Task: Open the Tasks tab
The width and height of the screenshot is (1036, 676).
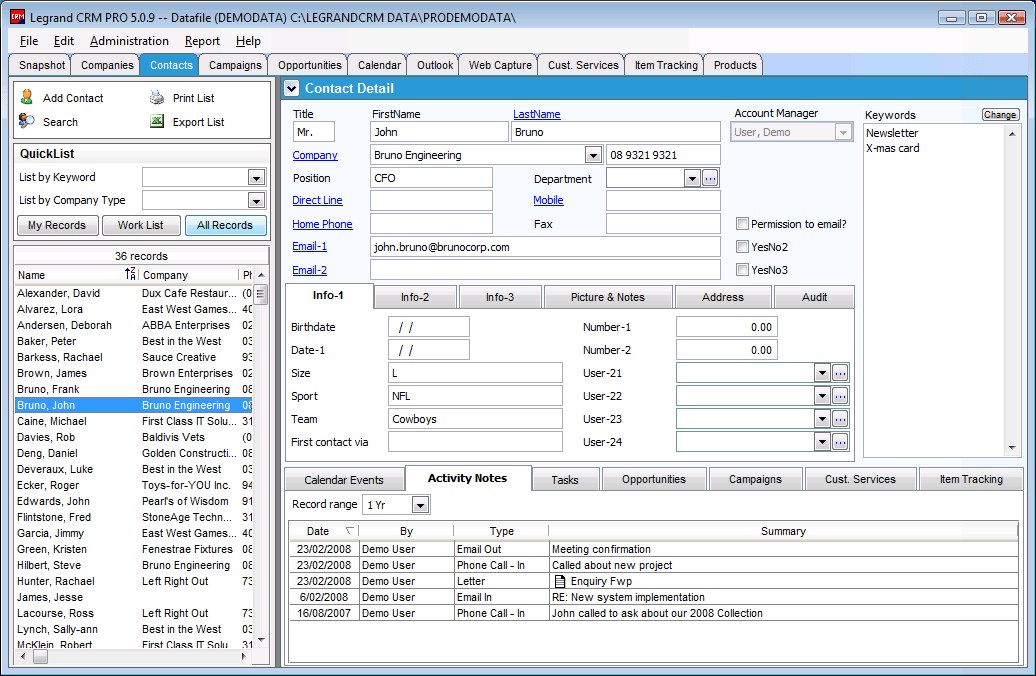Action: click(565, 480)
